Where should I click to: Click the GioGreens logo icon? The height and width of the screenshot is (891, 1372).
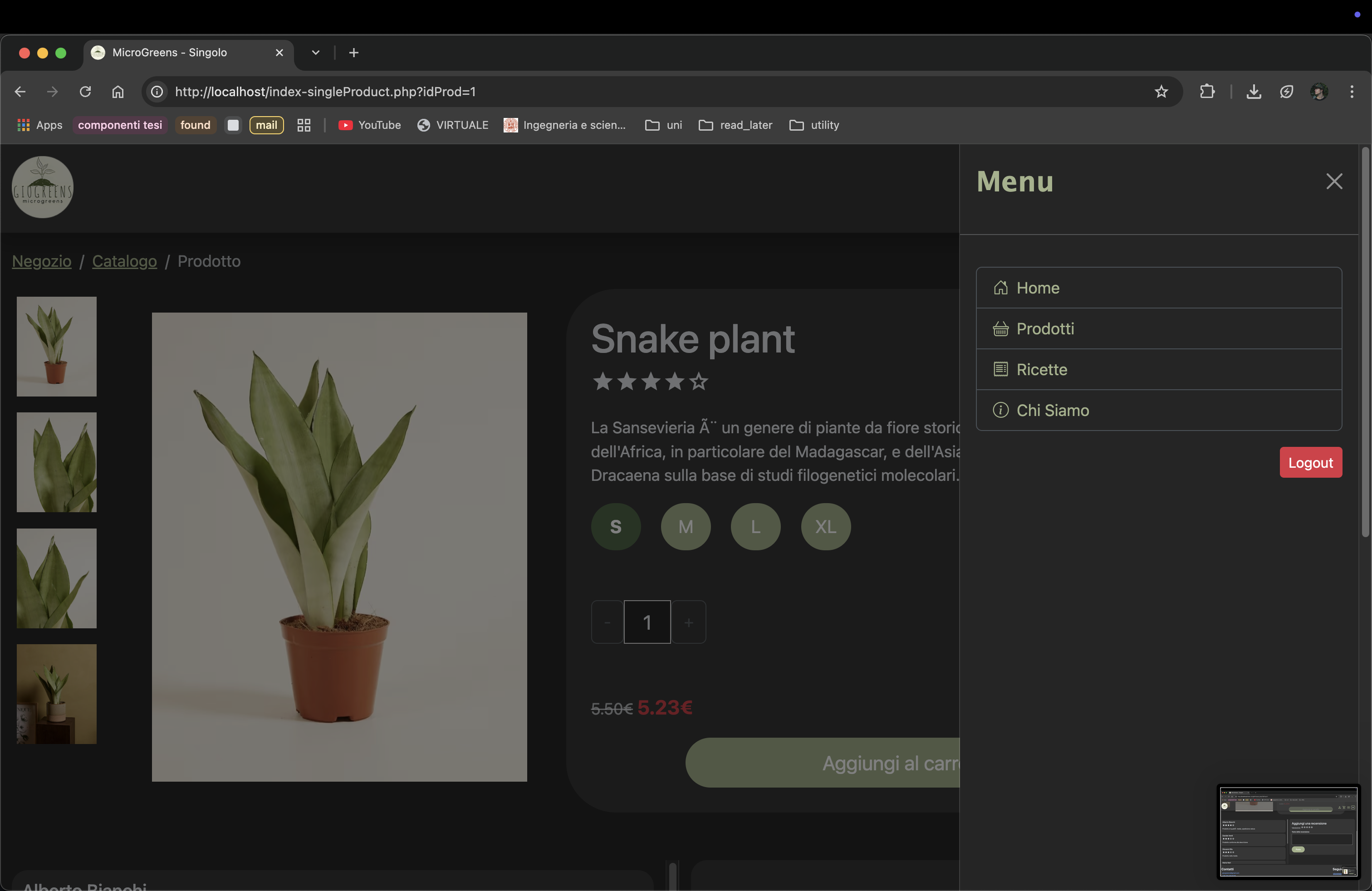43,187
